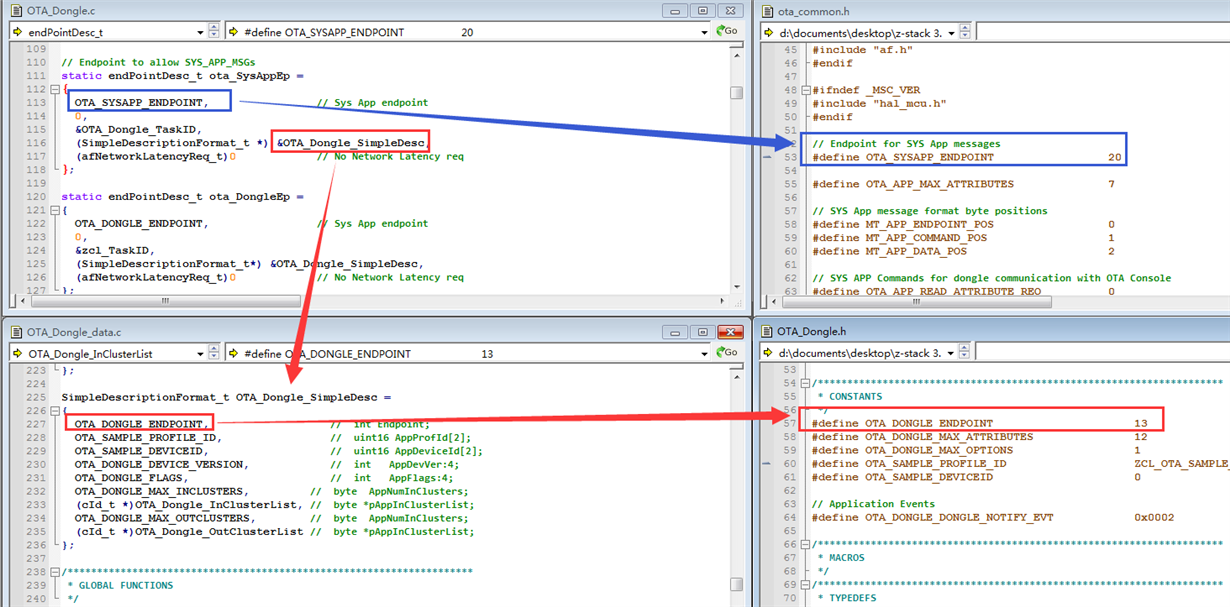Image resolution: width=1230 pixels, height=607 pixels.
Task: Click Go button in OTA_Dongle_data.c window
Action: (x=726, y=353)
